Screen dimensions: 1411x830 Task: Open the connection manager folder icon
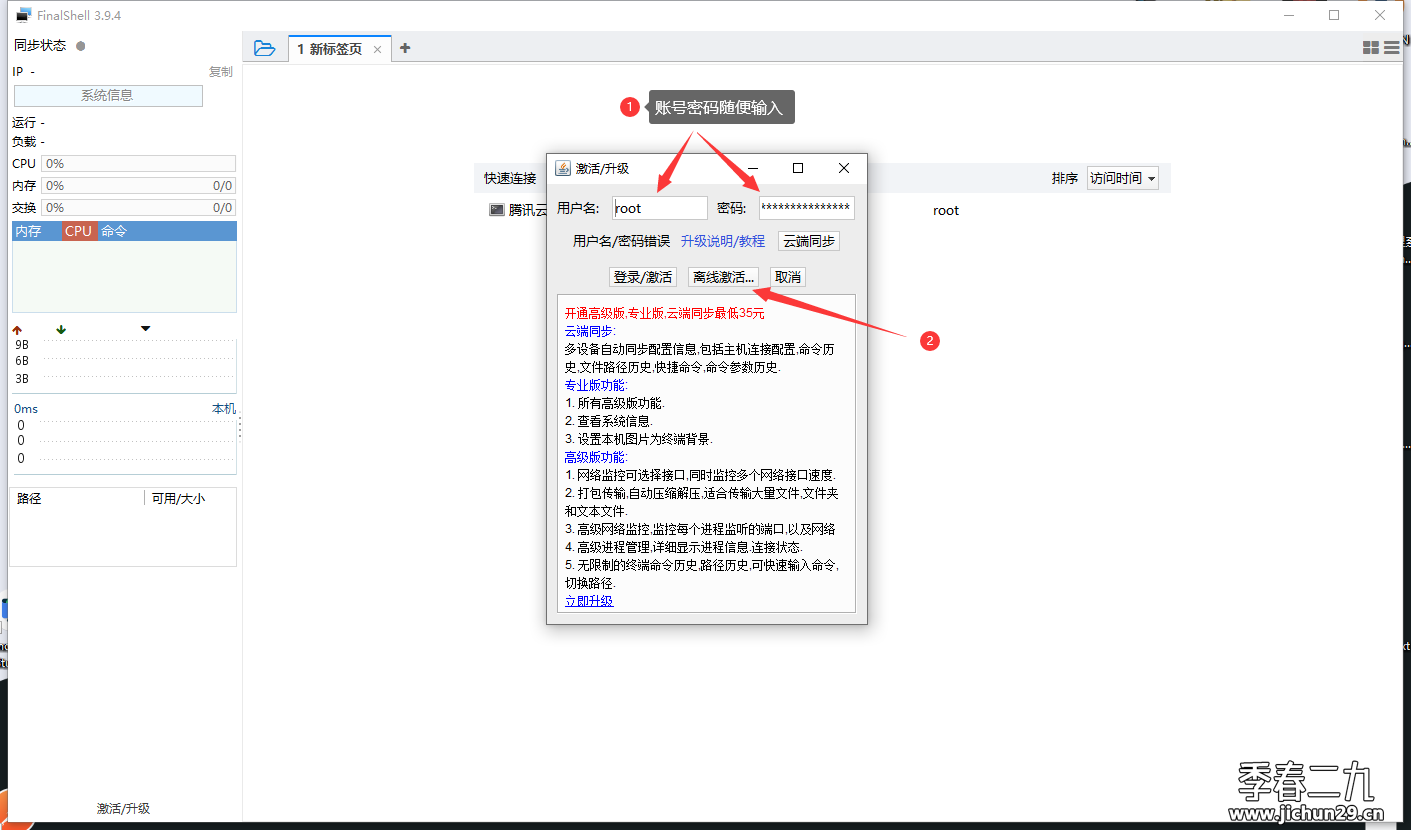pyautogui.click(x=264, y=48)
